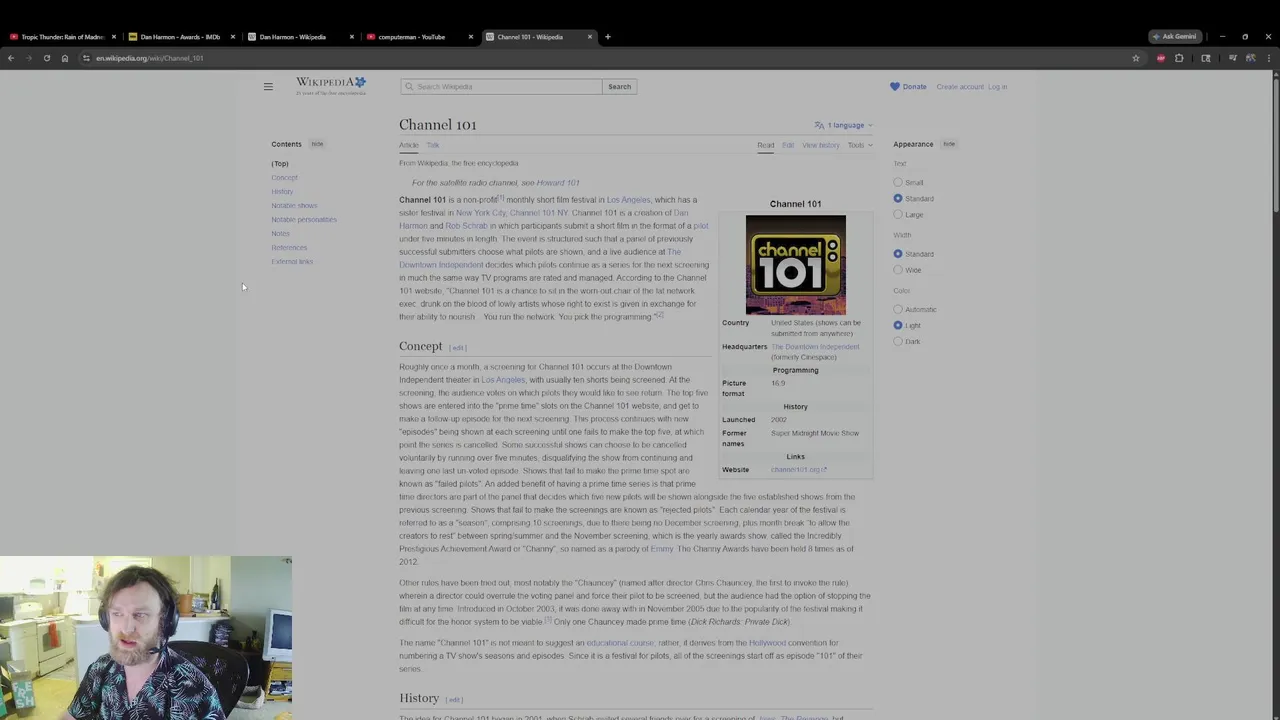Open the article Talk tab
Screen dimensions: 1280x720
point(433,145)
